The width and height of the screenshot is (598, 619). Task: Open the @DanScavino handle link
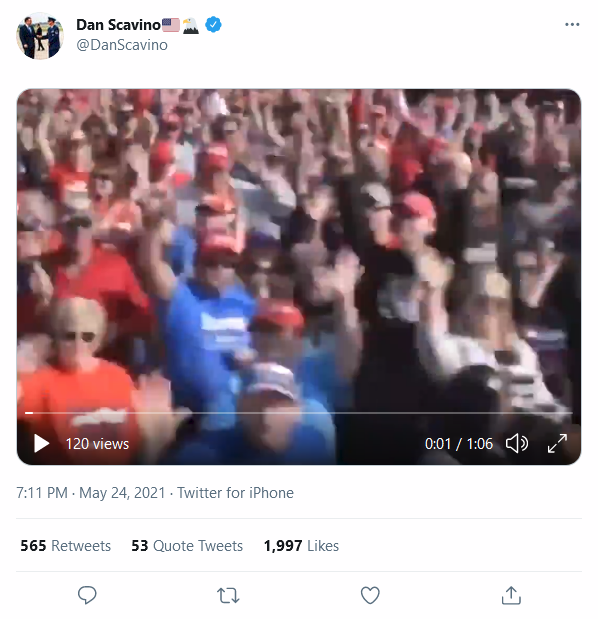point(122,45)
